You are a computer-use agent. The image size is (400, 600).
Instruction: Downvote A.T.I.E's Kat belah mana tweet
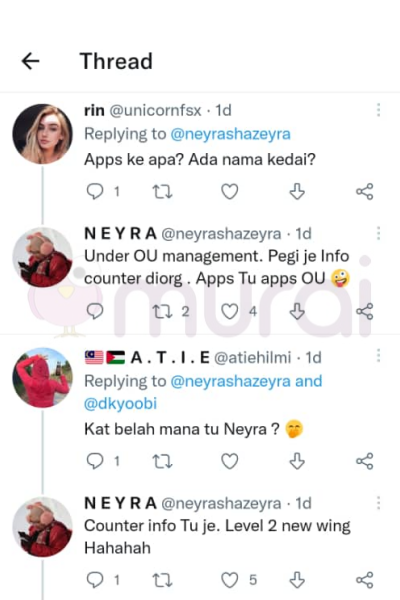click(297, 461)
